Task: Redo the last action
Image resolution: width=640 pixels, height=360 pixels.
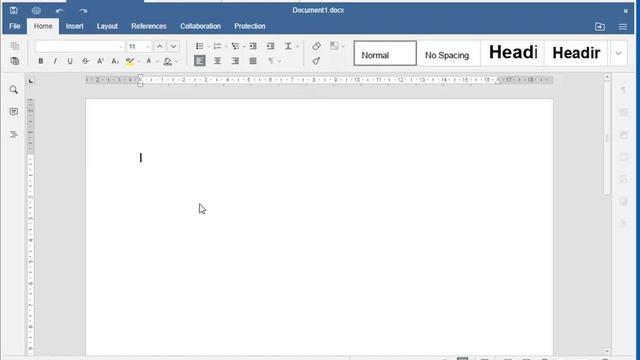Action: click(83, 11)
